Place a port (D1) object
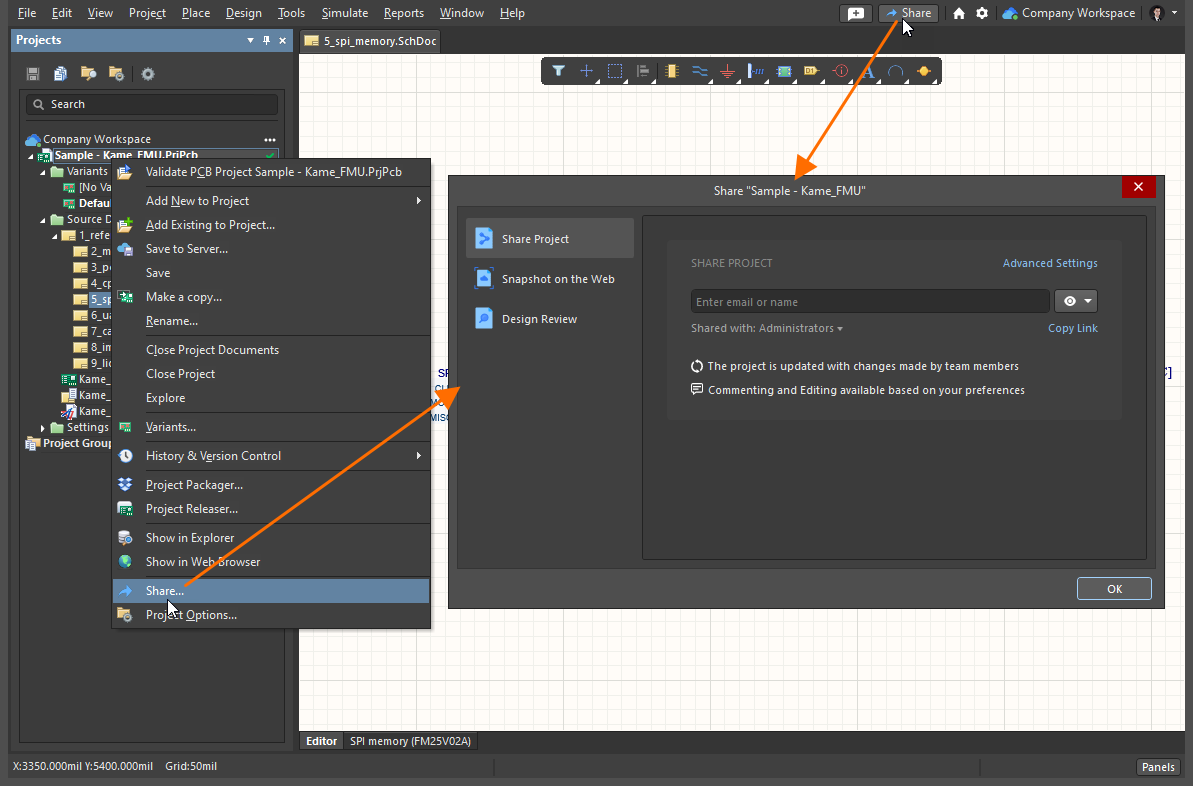The height and width of the screenshot is (786, 1193). (812, 72)
